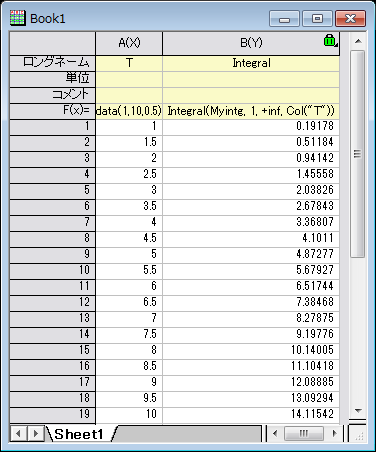Click column A cell with value 3.5

click(x=129, y=207)
